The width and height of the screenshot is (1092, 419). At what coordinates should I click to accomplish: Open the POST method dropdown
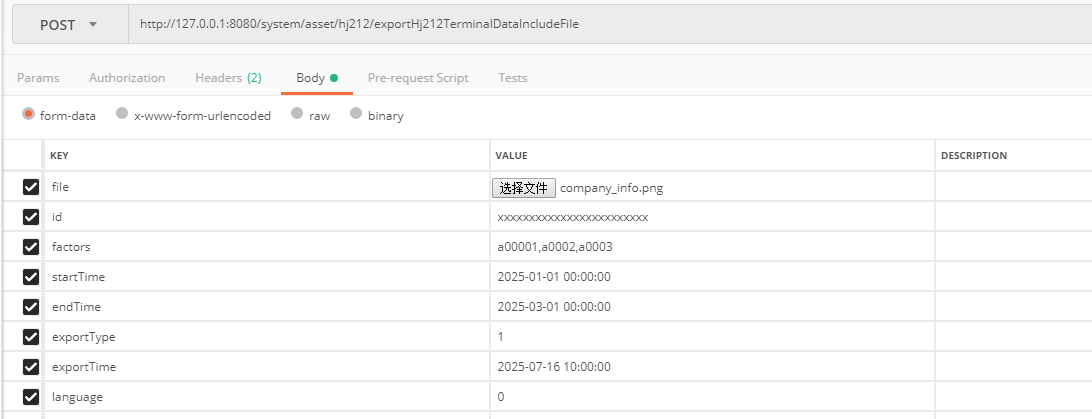tap(69, 26)
